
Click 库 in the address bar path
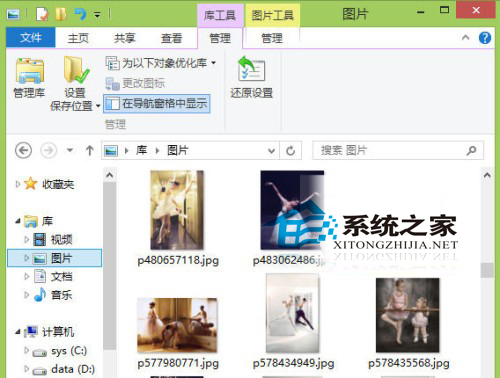tap(141, 150)
